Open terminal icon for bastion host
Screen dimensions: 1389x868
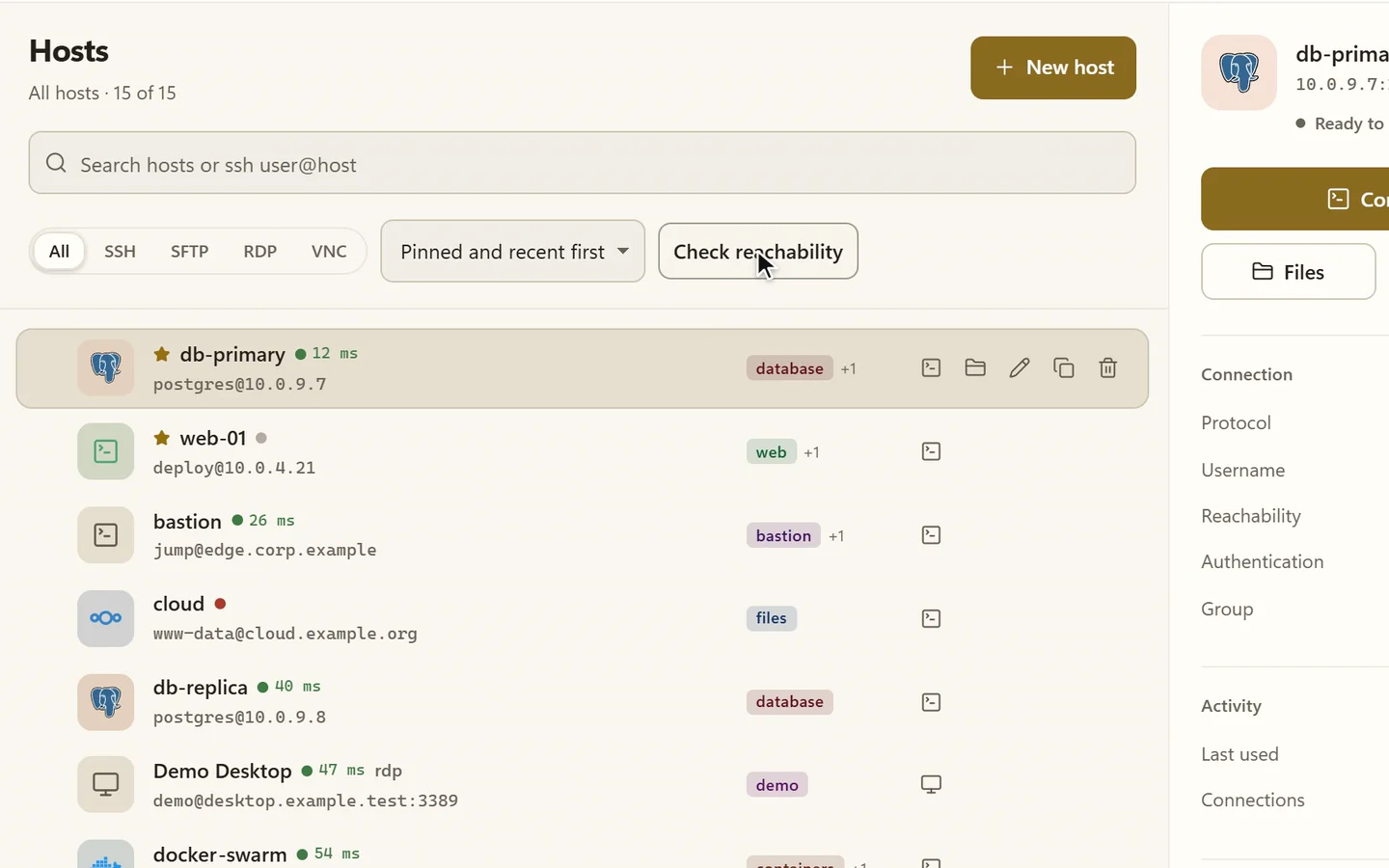[x=931, y=535]
